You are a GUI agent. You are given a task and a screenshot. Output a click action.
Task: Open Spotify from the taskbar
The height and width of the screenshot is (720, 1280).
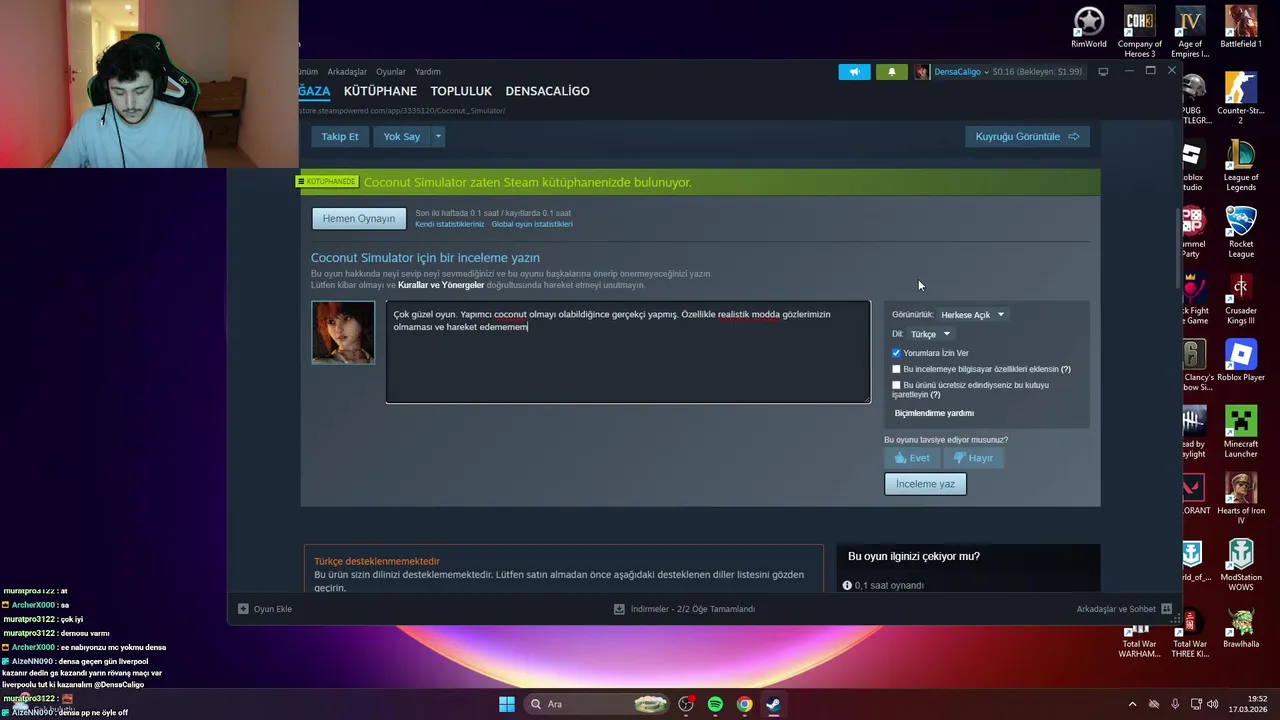pyautogui.click(x=715, y=704)
